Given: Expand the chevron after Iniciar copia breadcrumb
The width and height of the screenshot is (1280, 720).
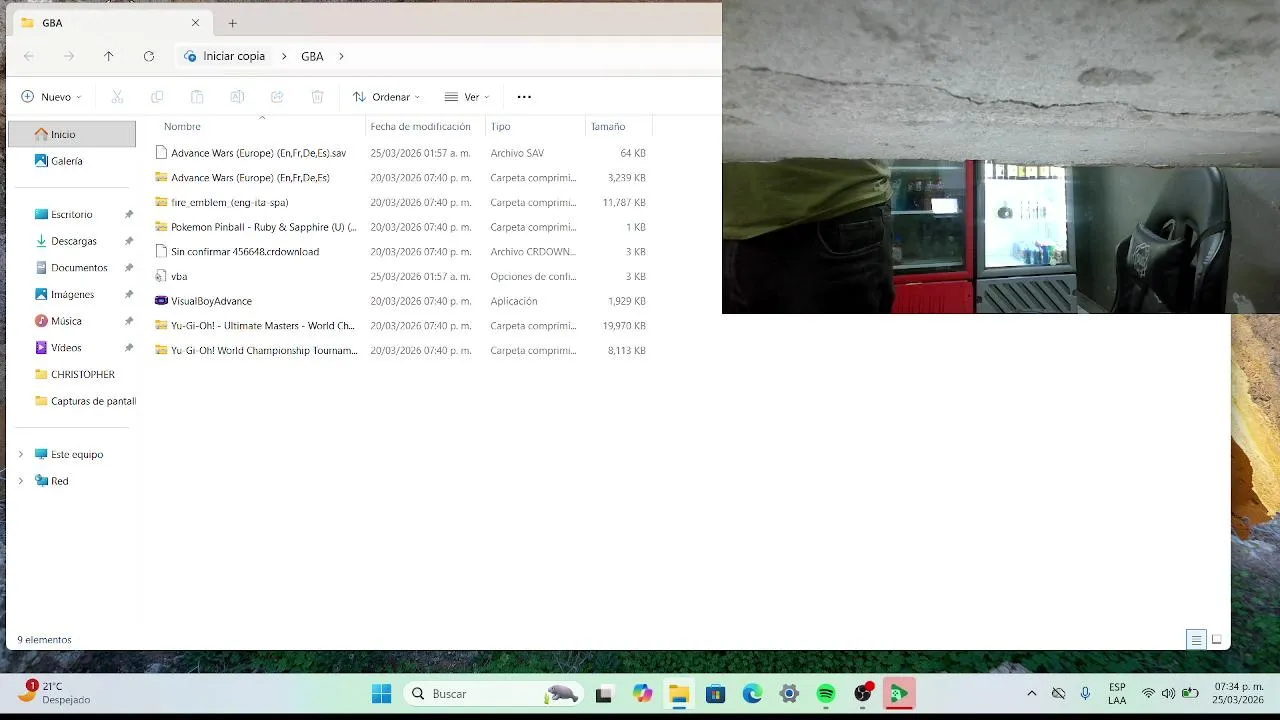Looking at the screenshot, I should [x=283, y=56].
